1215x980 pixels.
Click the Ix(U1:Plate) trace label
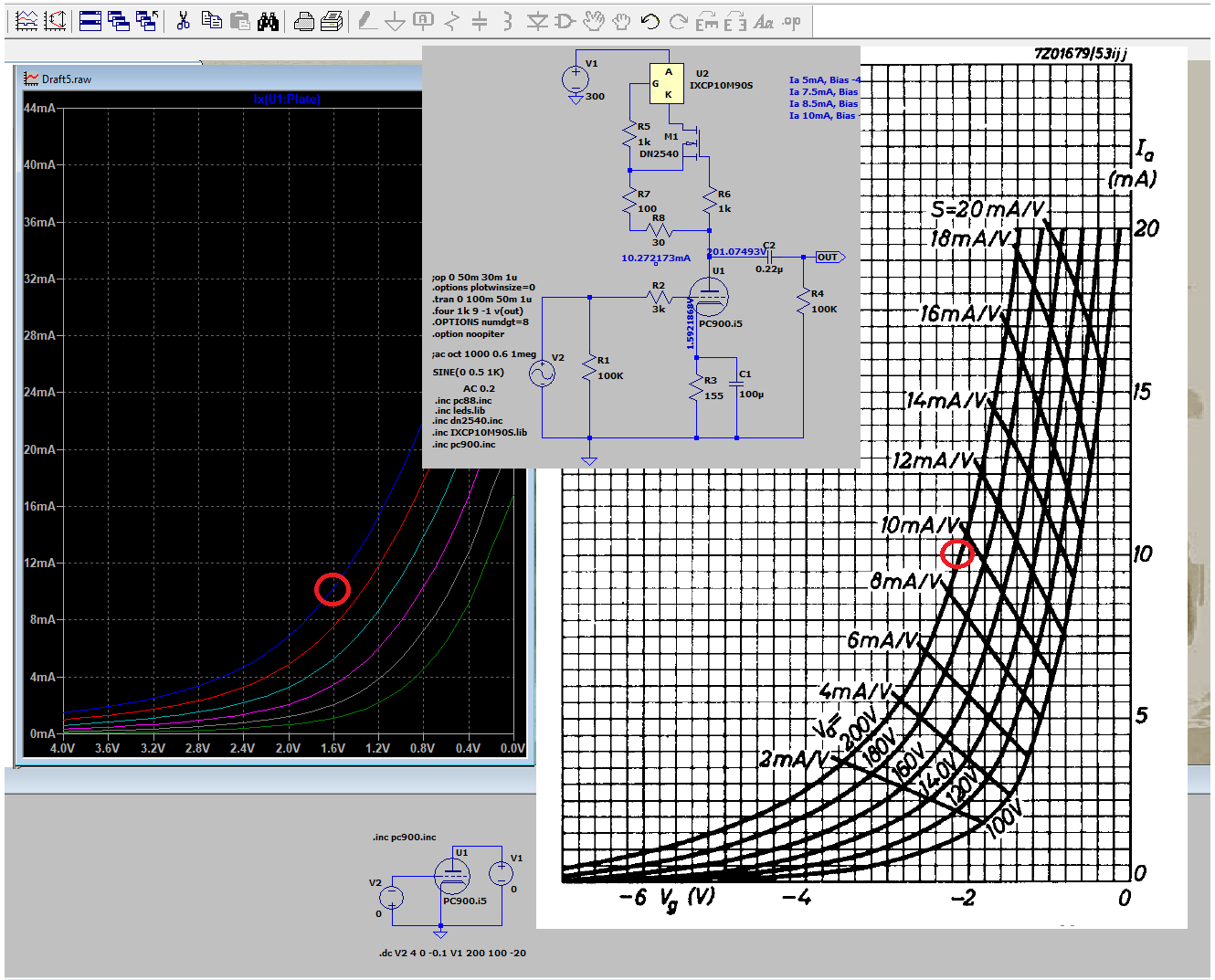tap(287, 99)
